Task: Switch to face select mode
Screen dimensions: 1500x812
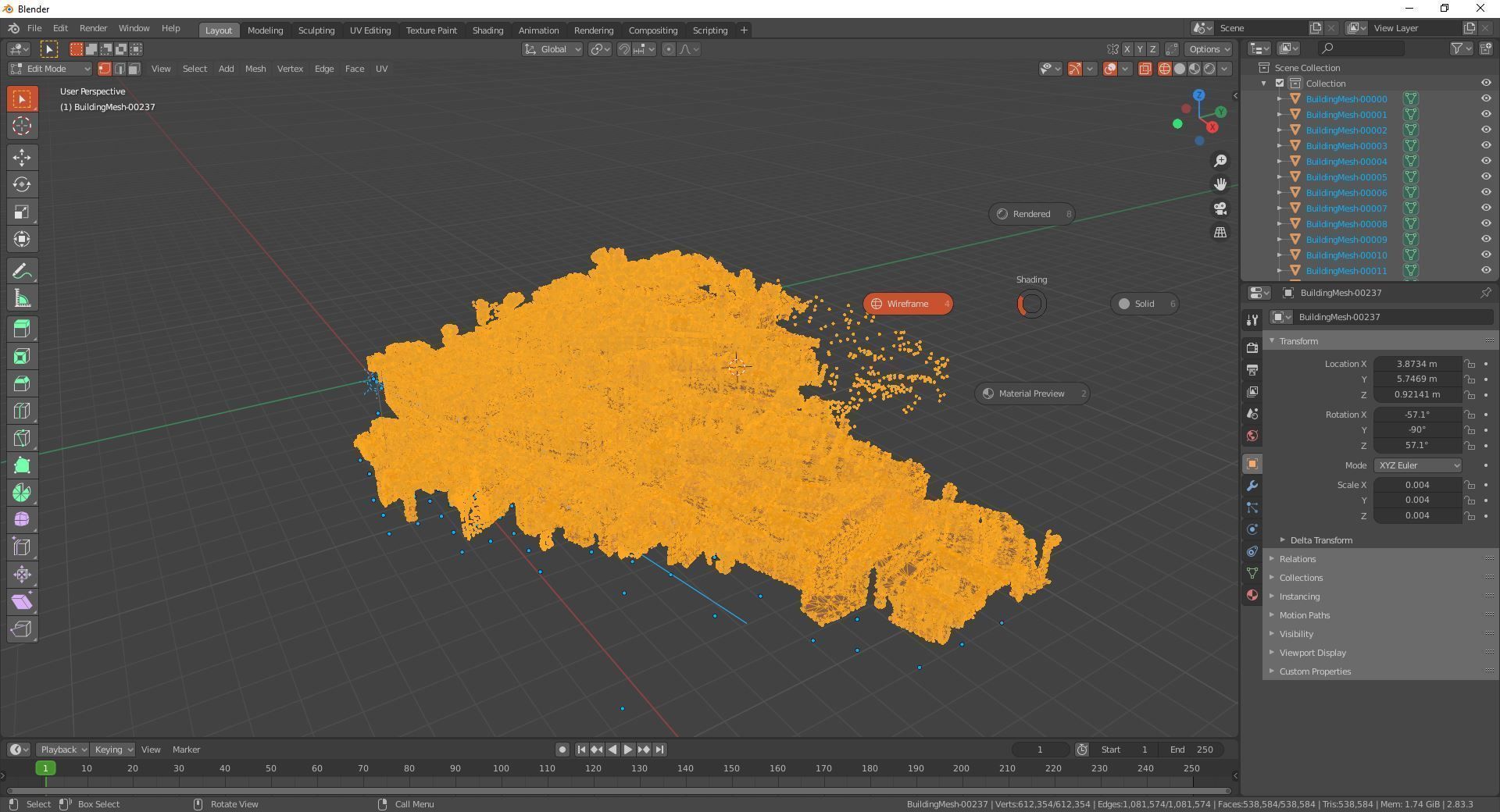Action: point(134,69)
